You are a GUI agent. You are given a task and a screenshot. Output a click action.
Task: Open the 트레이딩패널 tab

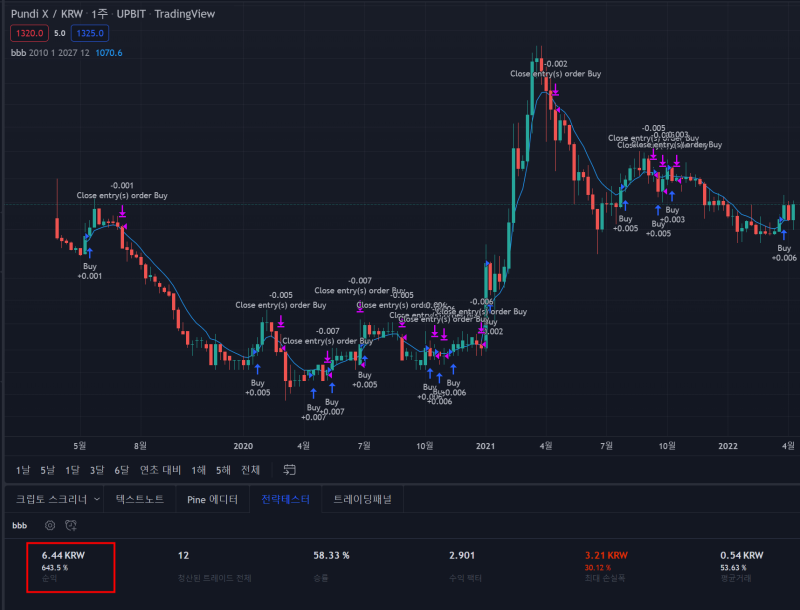coord(362,499)
